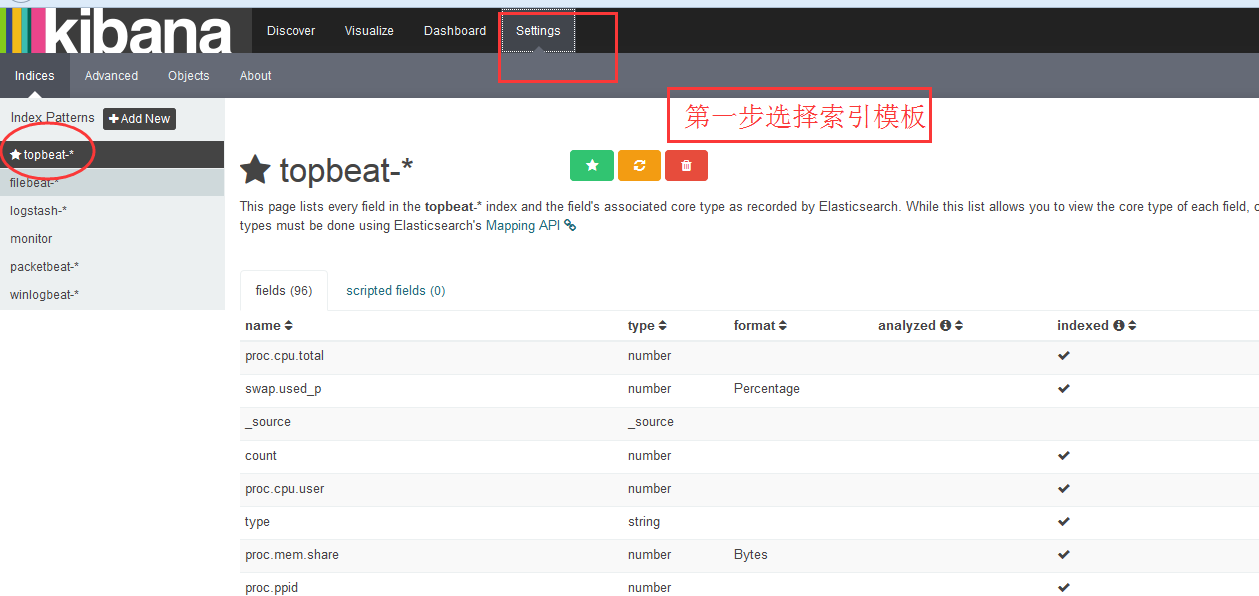Click the proc.cpu.total field name
This screenshot has height=596, width=1259.
(285, 356)
